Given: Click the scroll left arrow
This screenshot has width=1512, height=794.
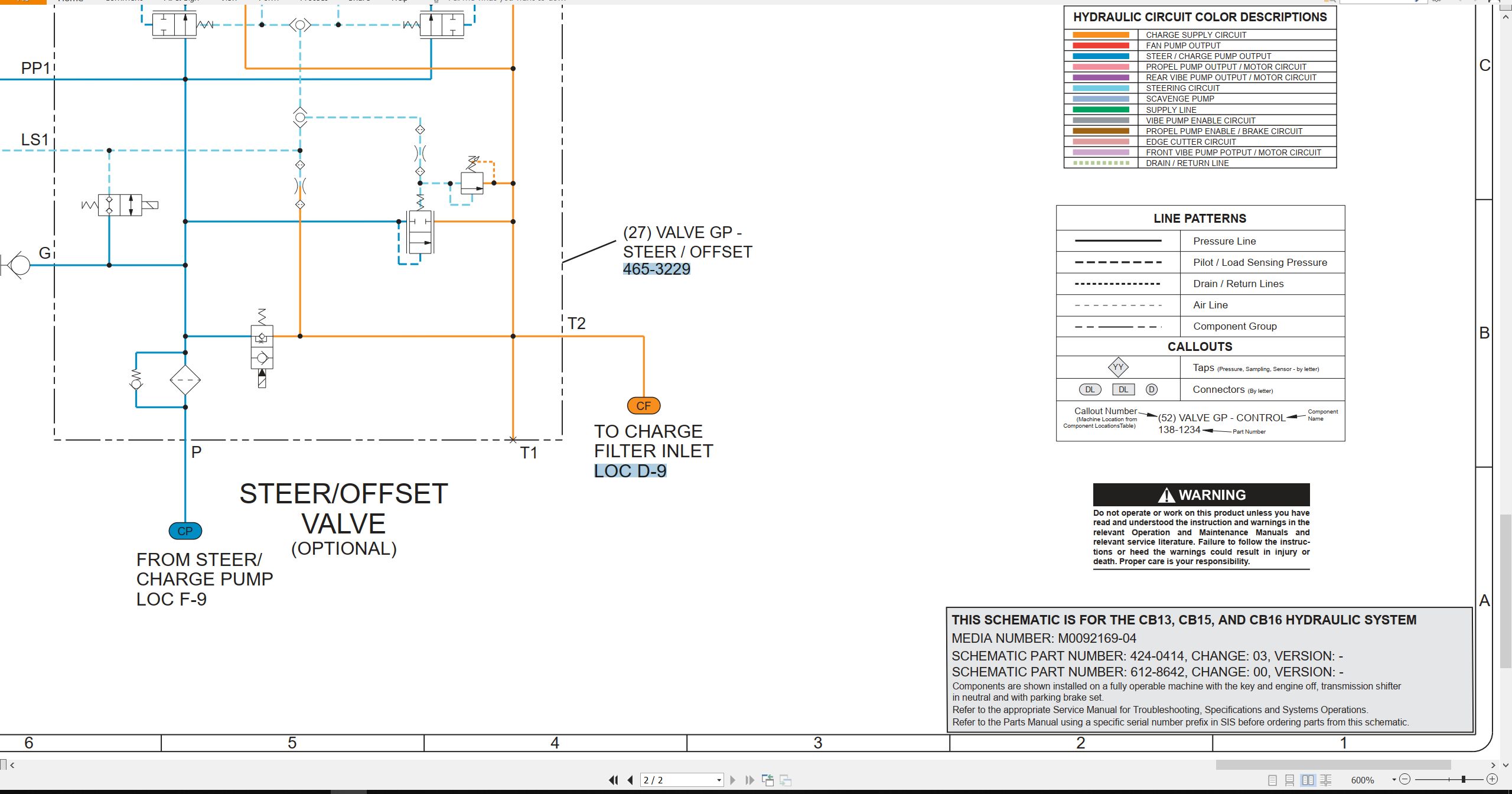Looking at the screenshot, I should pyautogui.click(x=12, y=765).
